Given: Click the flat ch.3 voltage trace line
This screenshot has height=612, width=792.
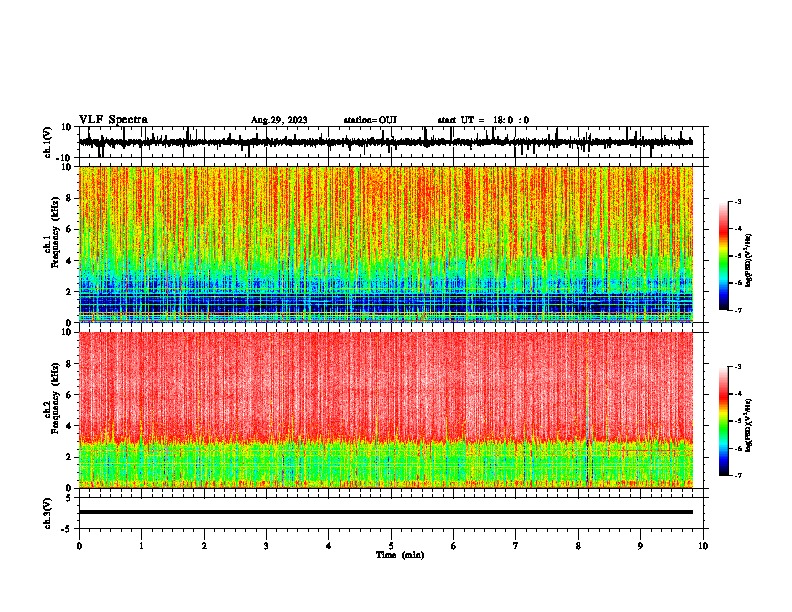Looking at the screenshot, I should (x=386, y=512).
